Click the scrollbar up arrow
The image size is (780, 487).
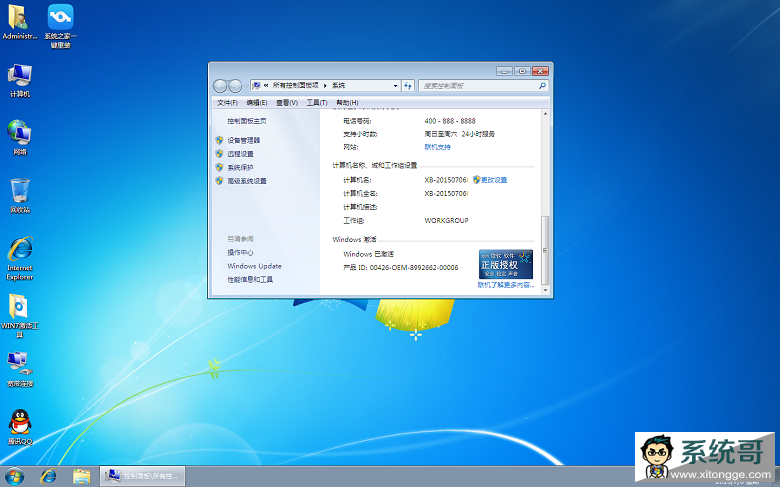(545, 114)
